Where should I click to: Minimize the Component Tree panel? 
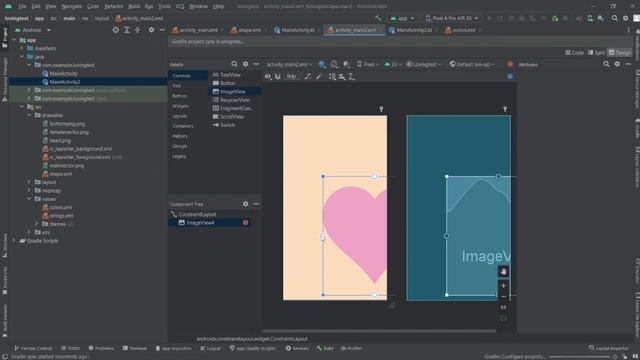[x=256, y=204]
